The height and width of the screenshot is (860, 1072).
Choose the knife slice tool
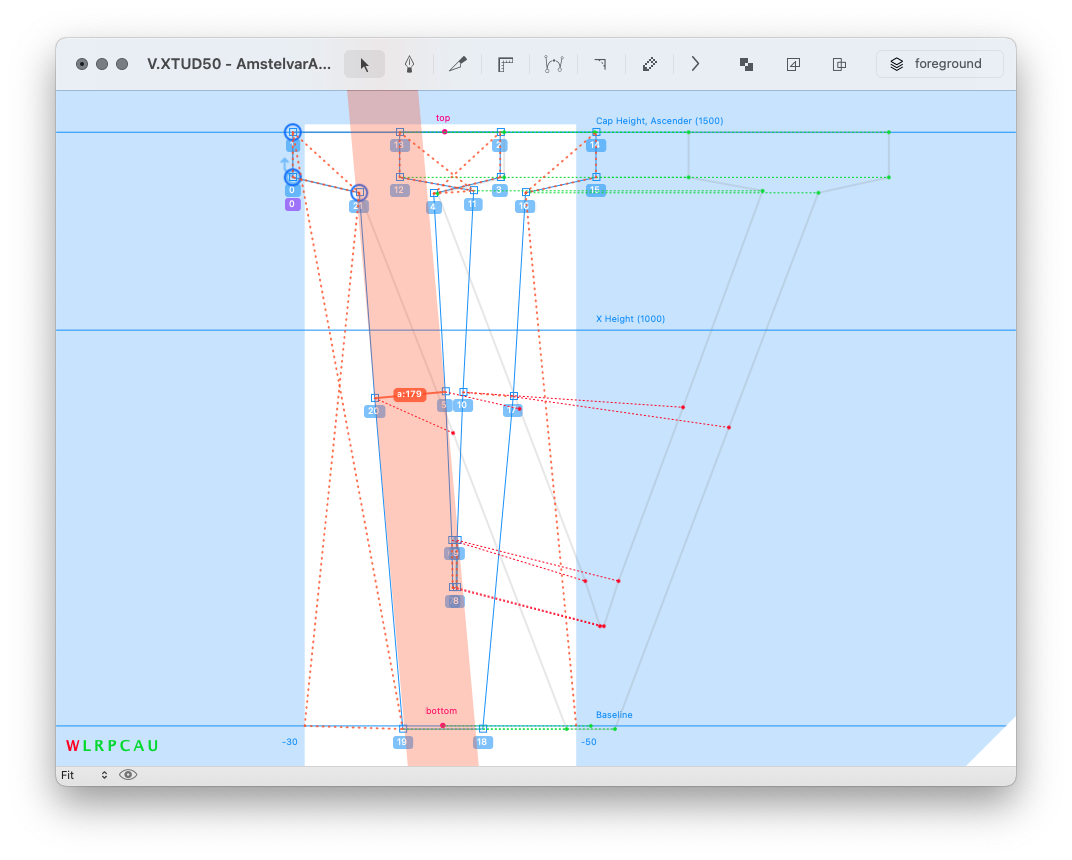tap(458, 64)
